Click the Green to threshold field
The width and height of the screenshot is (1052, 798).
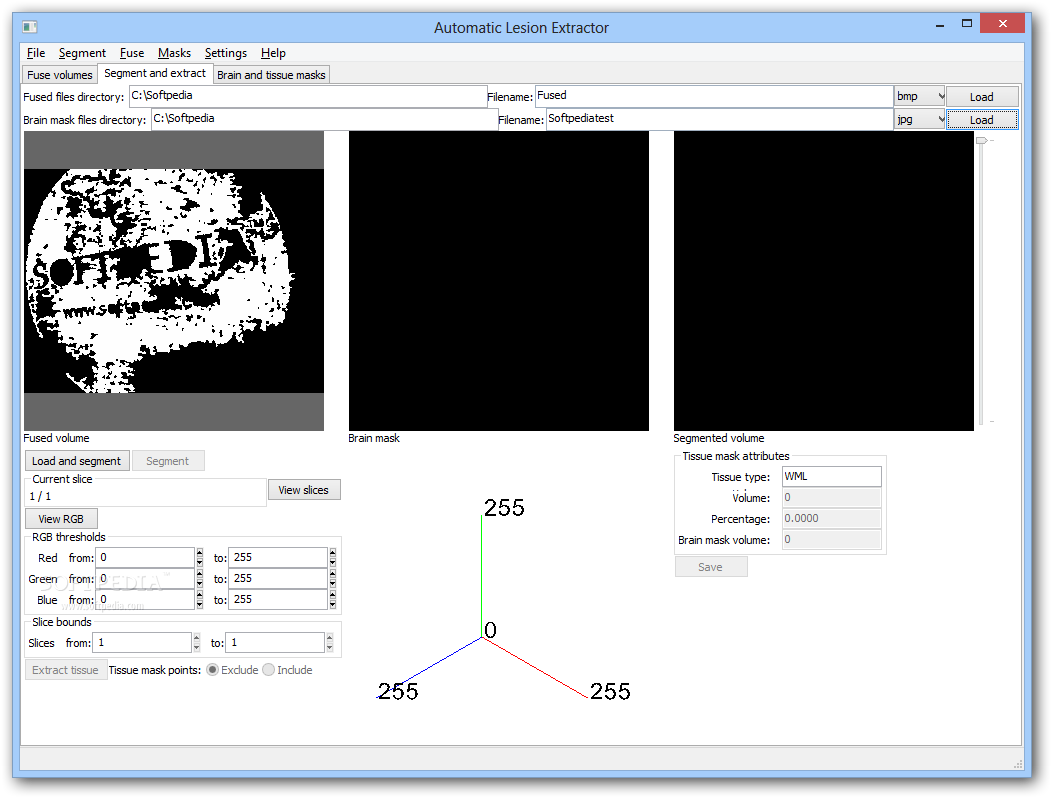[x=278, y=579]
